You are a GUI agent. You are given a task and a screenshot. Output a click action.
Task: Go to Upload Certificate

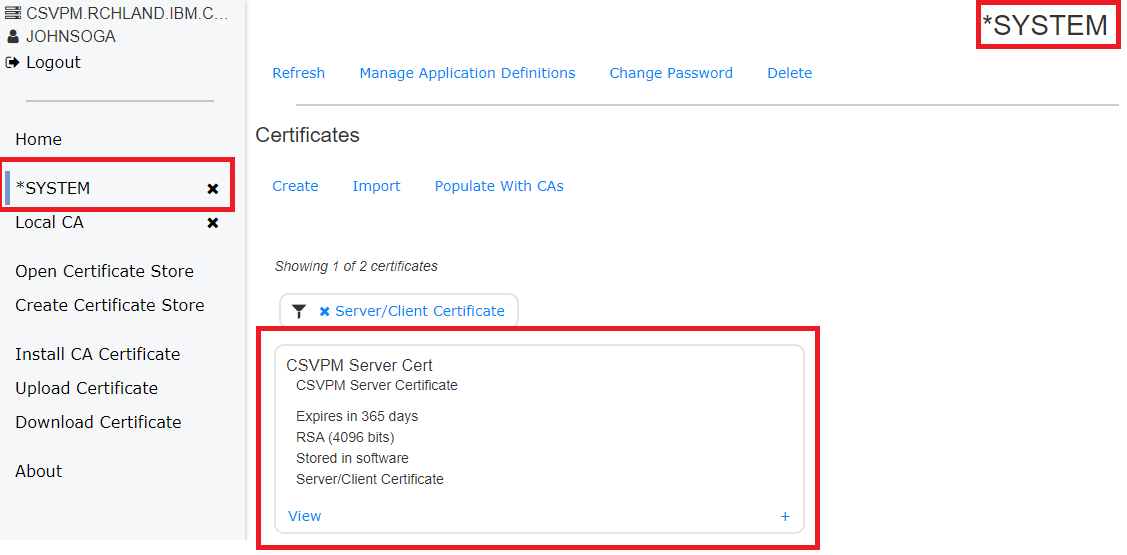point(86,388)
